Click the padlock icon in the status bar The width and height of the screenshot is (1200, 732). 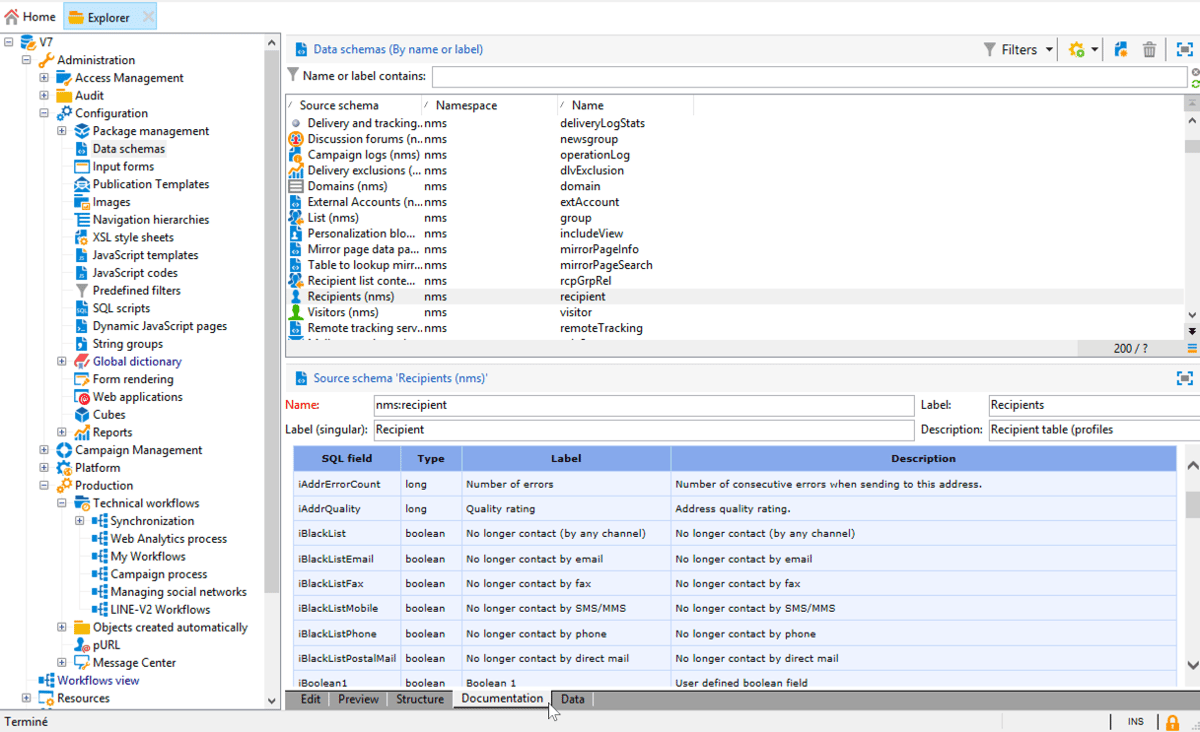(1171, 721)
